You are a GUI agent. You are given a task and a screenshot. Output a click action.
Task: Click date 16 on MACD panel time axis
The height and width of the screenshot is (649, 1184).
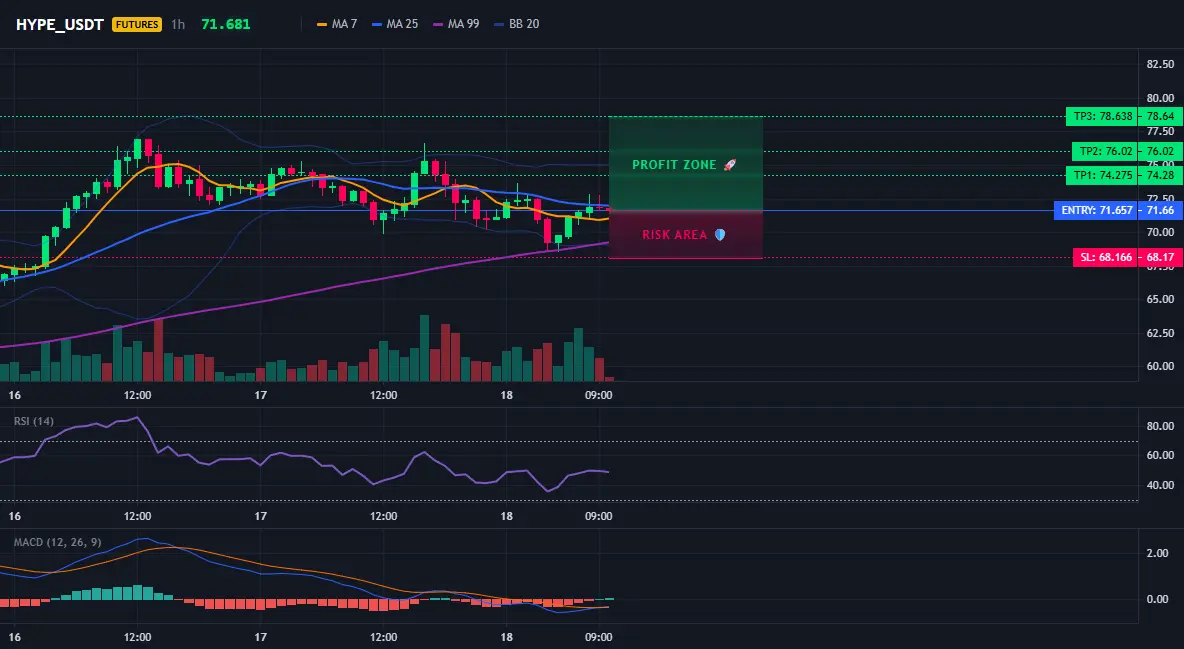tap(14, 637)
